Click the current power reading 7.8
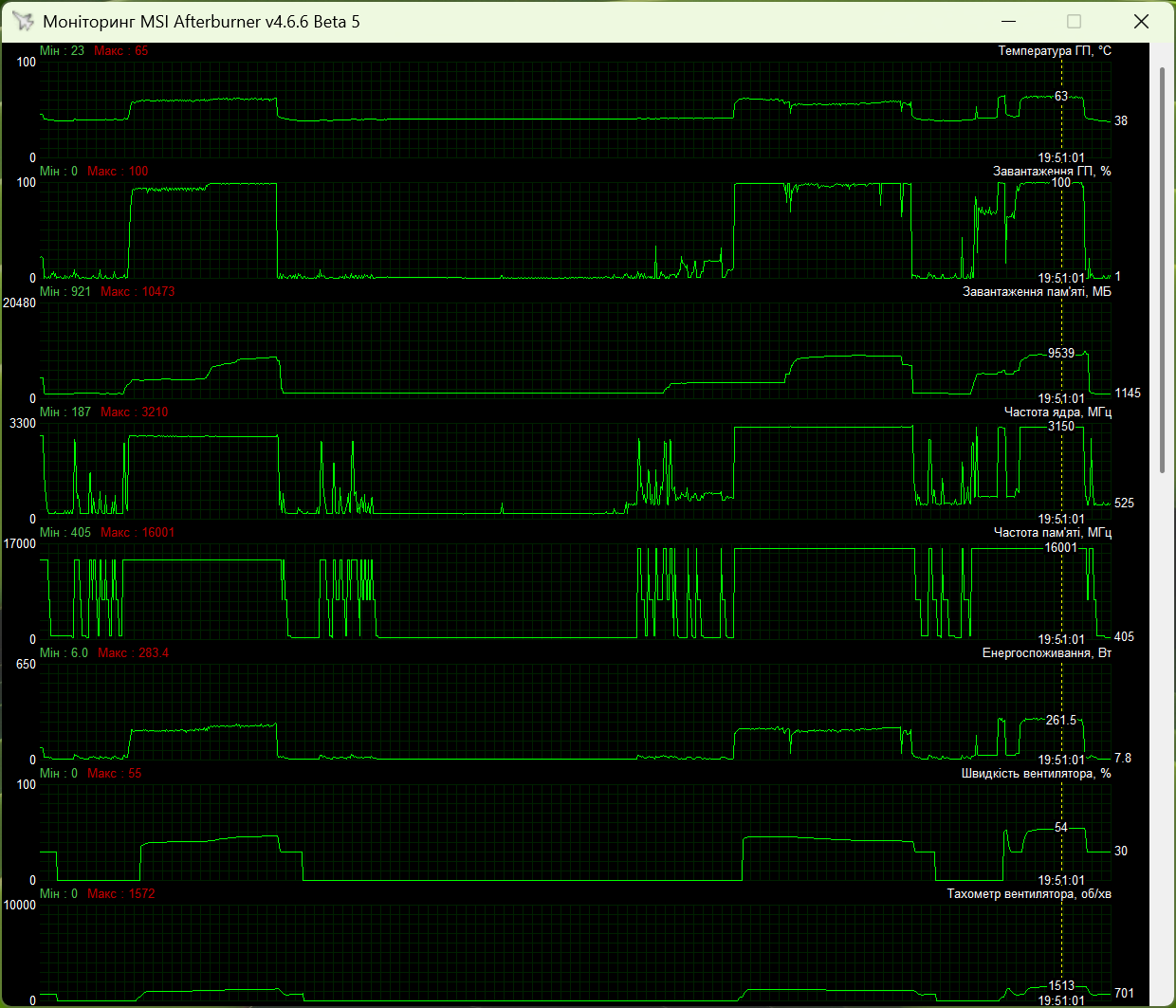 point(1123,759)
